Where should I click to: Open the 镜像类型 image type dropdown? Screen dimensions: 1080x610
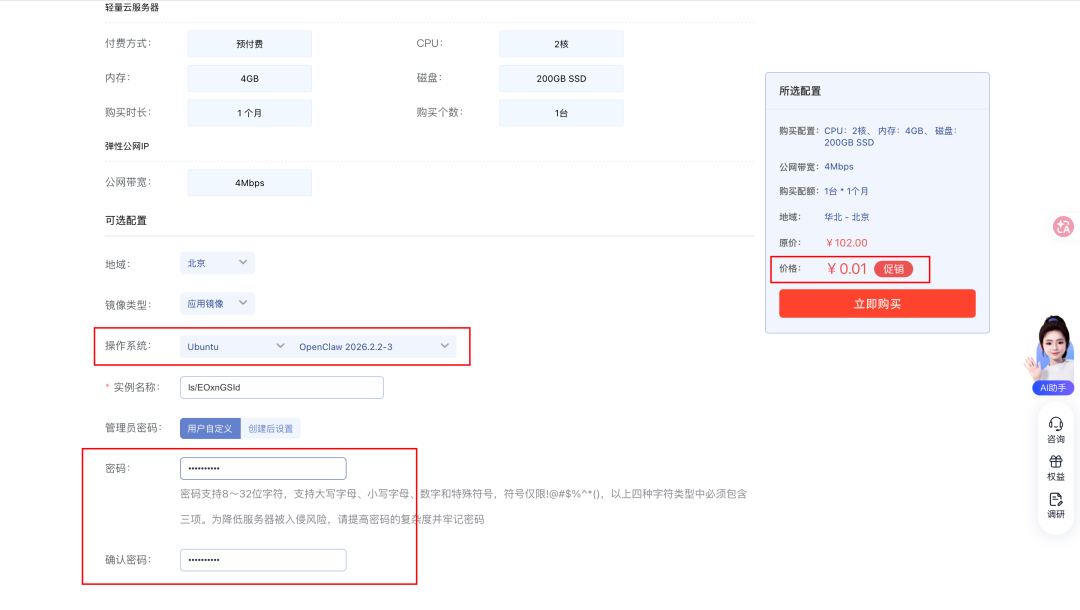click(216, 303)
